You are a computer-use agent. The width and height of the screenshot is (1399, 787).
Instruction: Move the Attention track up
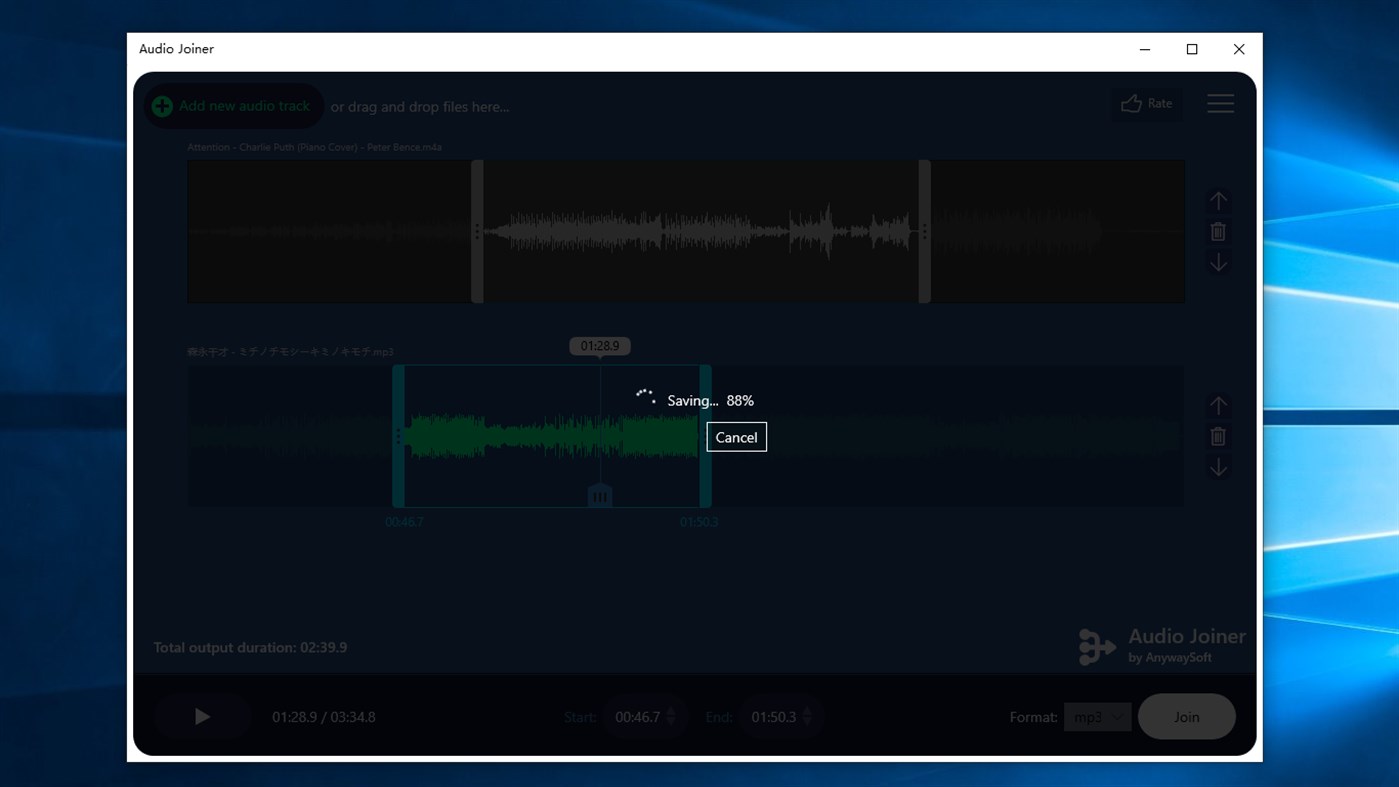click(x=1218, y=200)
